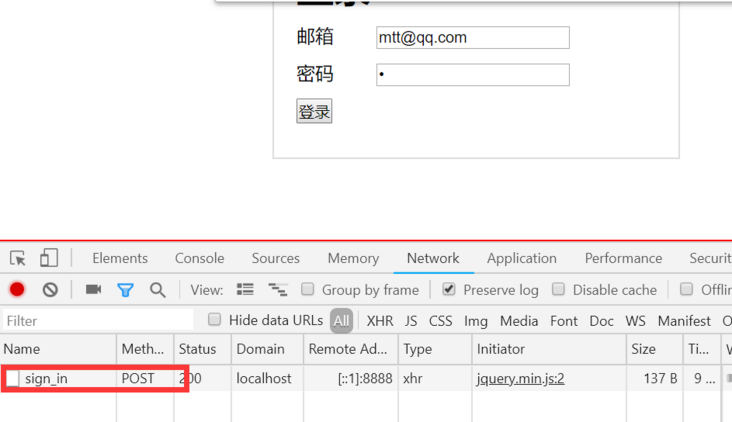Image resolution: width=732 pixels, height=422 pixels.
Task: Select the sign_in request row
Action: 366,378
